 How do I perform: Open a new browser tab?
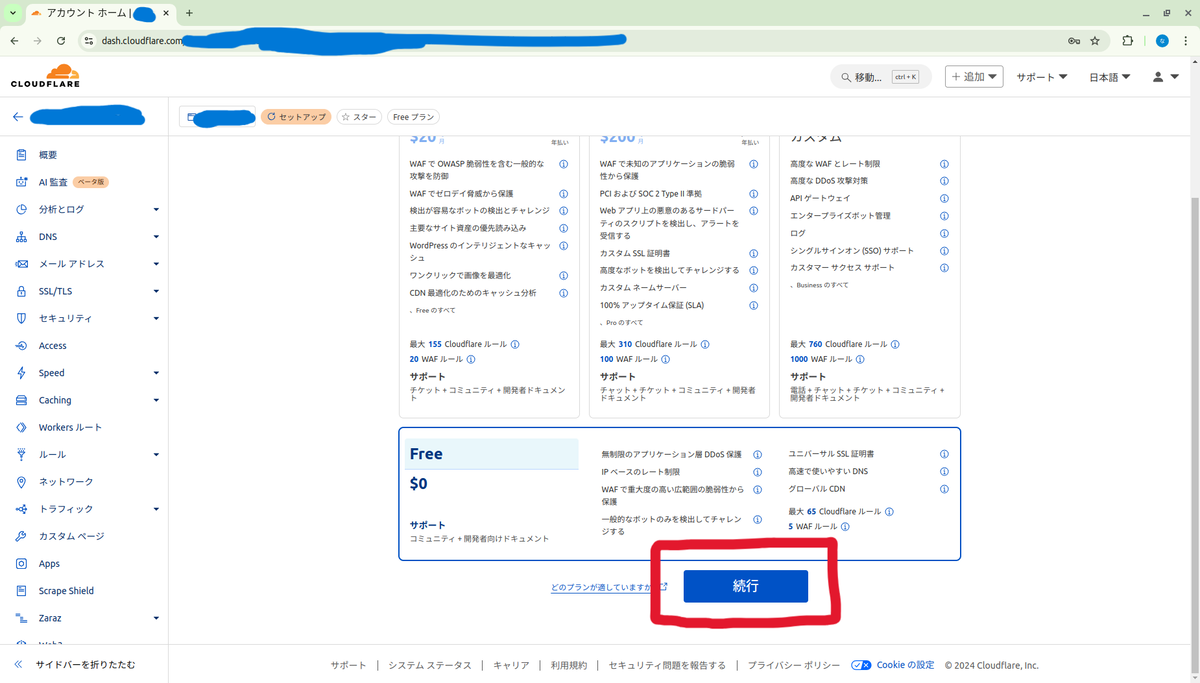pos(190,13)
